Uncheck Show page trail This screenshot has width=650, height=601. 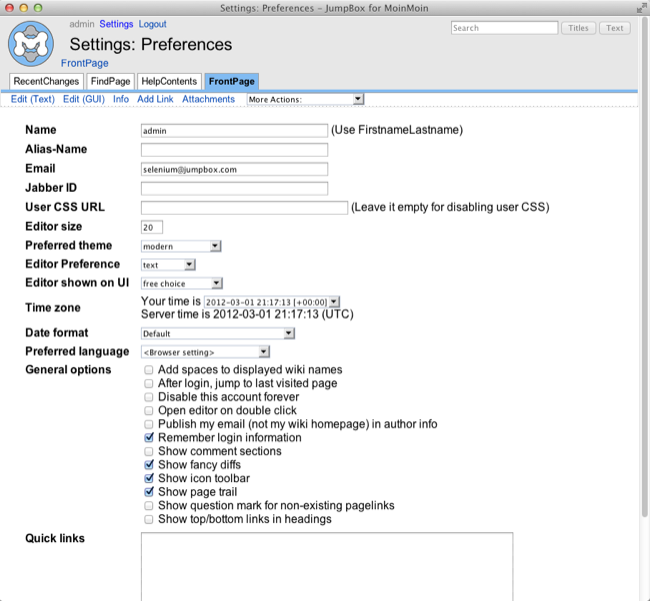148,492
